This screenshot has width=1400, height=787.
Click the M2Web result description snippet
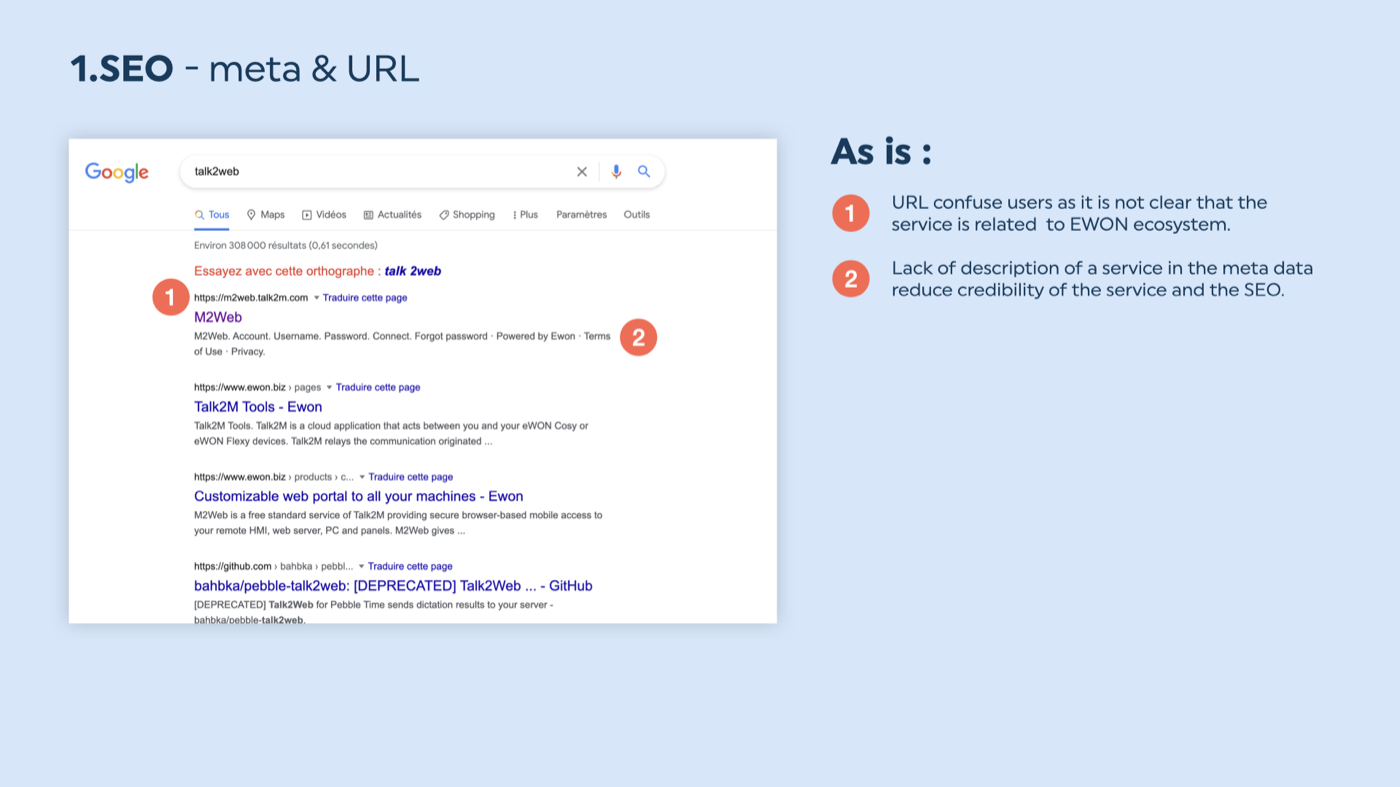402,344
